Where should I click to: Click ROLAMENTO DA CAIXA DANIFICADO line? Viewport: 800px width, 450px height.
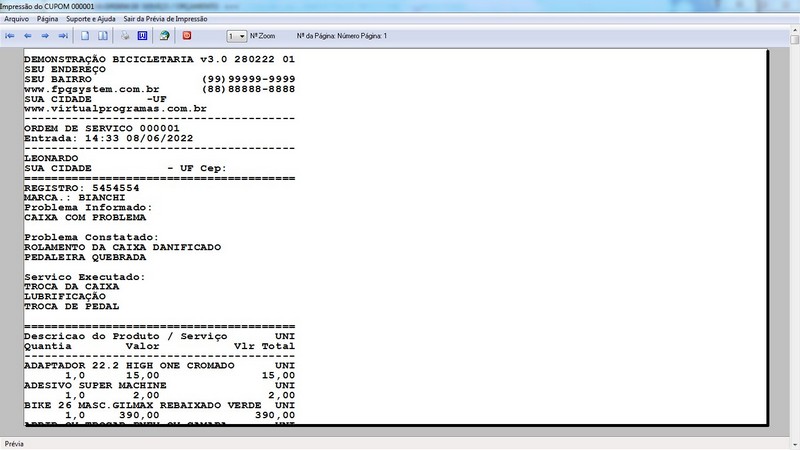(x=122, y=247)
